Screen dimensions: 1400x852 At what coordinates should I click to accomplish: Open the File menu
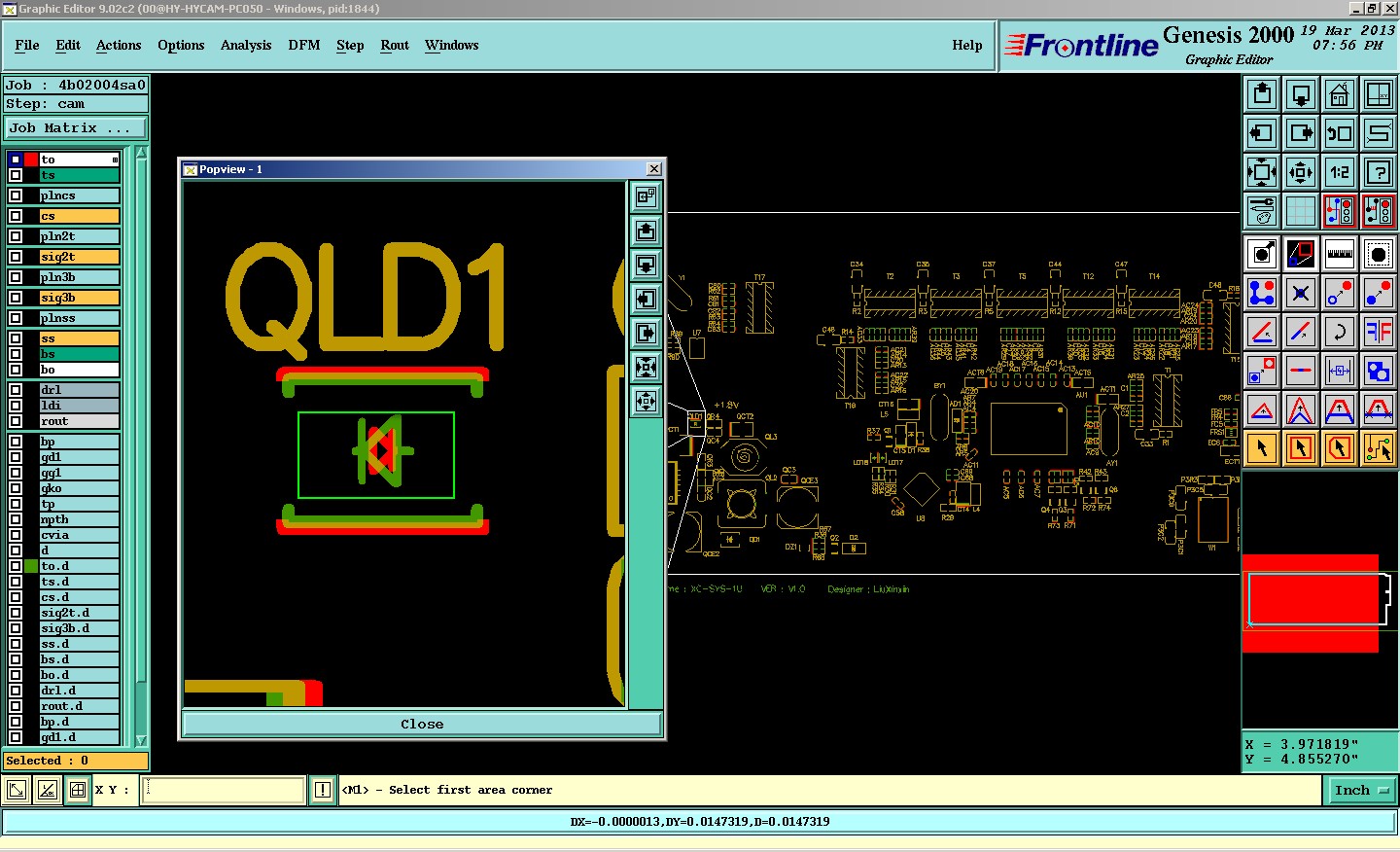pyautogui.click(x=27, y=45)
